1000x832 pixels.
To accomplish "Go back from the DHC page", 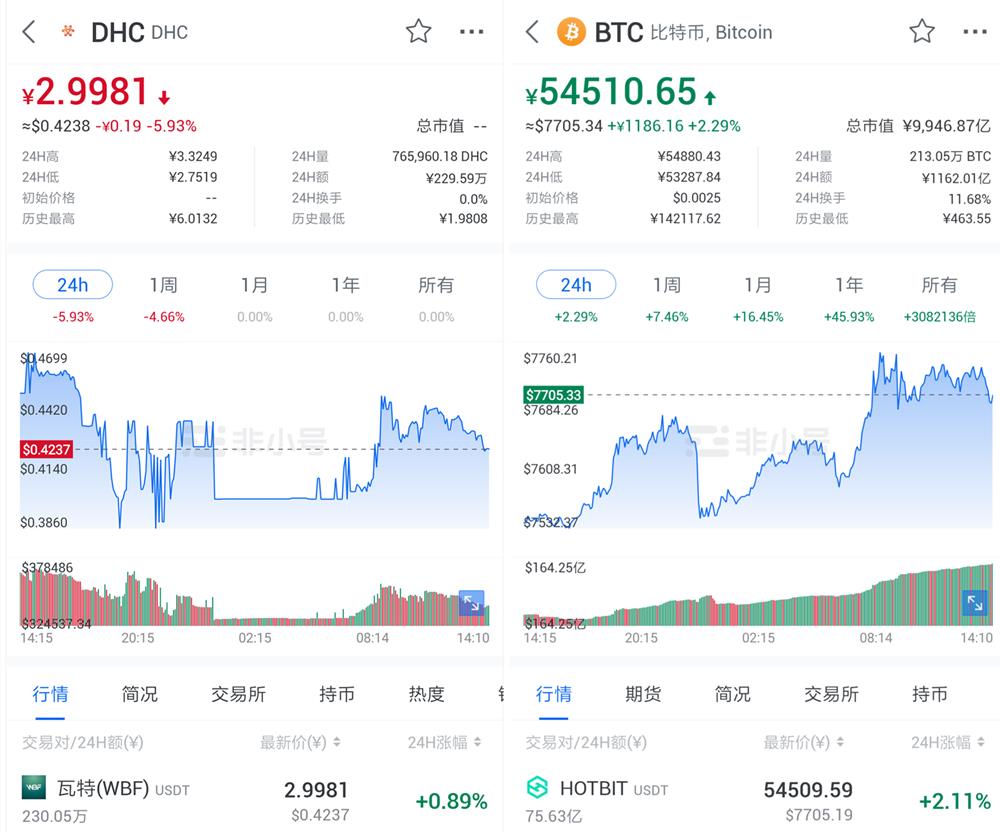I will (x=29, y=31).
